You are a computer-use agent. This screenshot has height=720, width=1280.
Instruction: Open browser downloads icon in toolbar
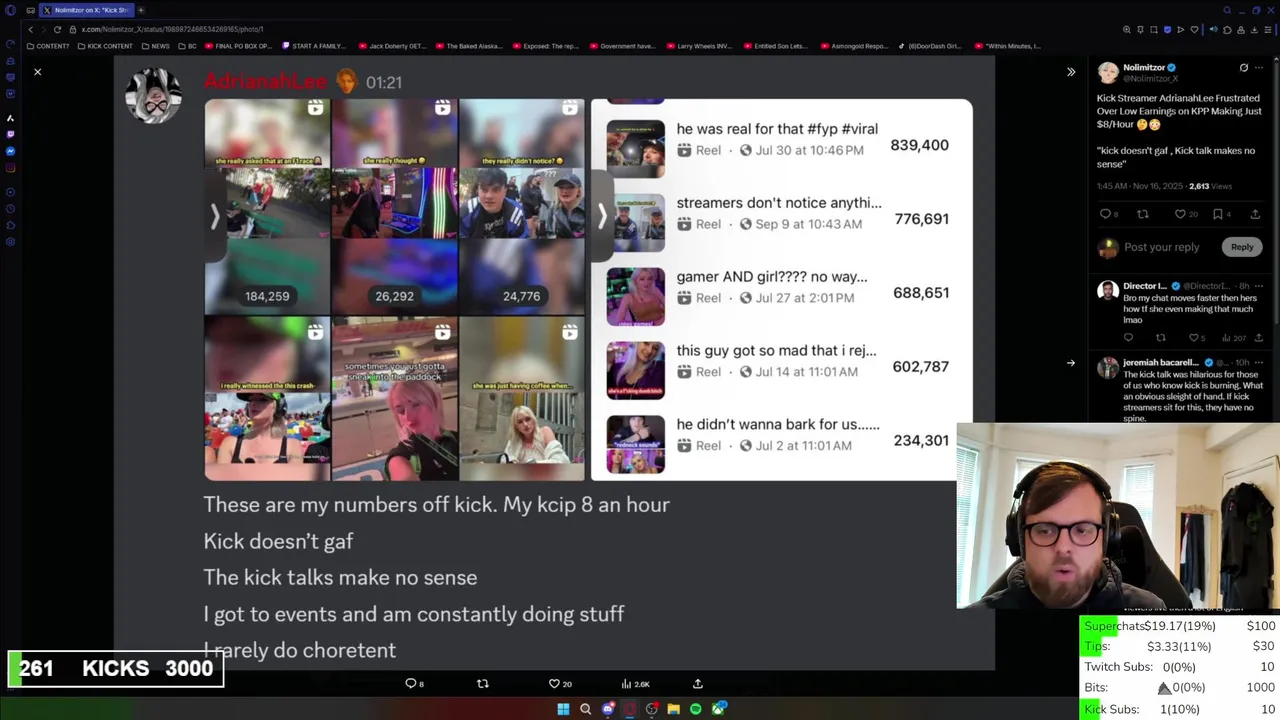pos(1254,30)
